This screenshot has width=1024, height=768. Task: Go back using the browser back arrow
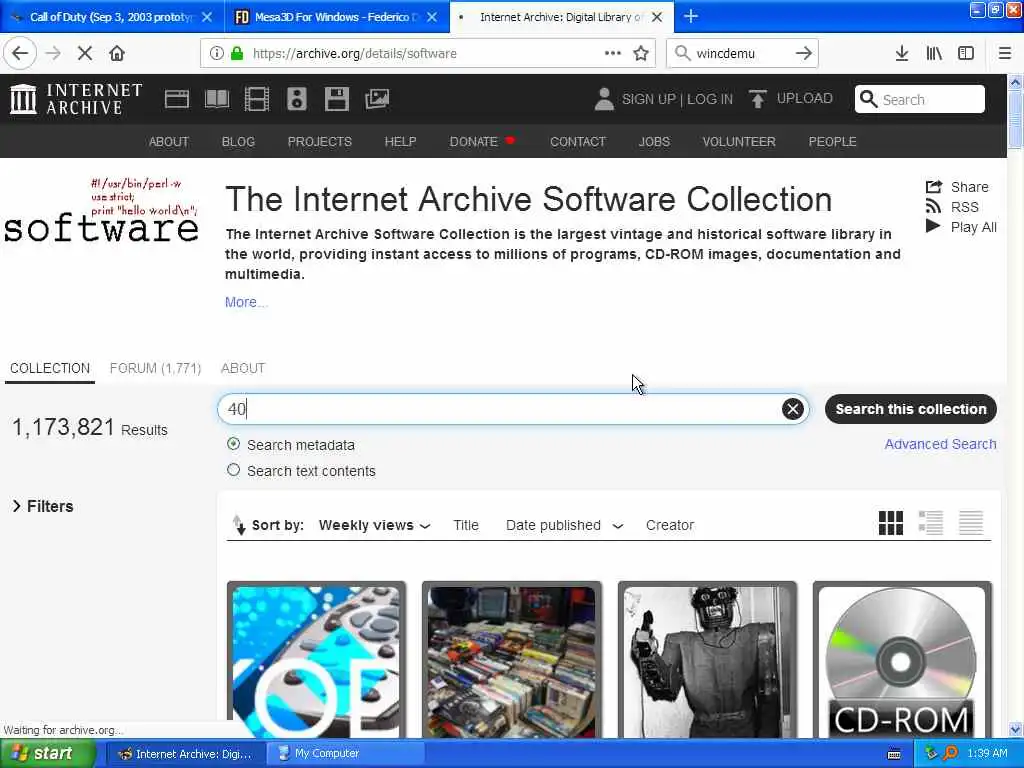pyautogui.click(x=20, y=54)
